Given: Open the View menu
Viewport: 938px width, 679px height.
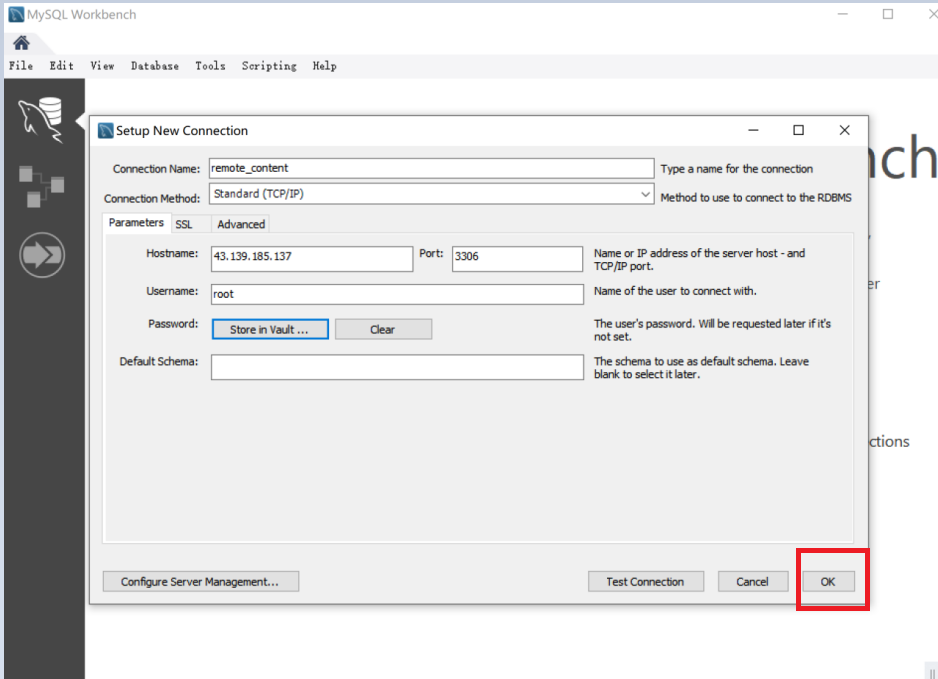Looking at the screenshot, I should pyautogui.click(x=102, y=66).
